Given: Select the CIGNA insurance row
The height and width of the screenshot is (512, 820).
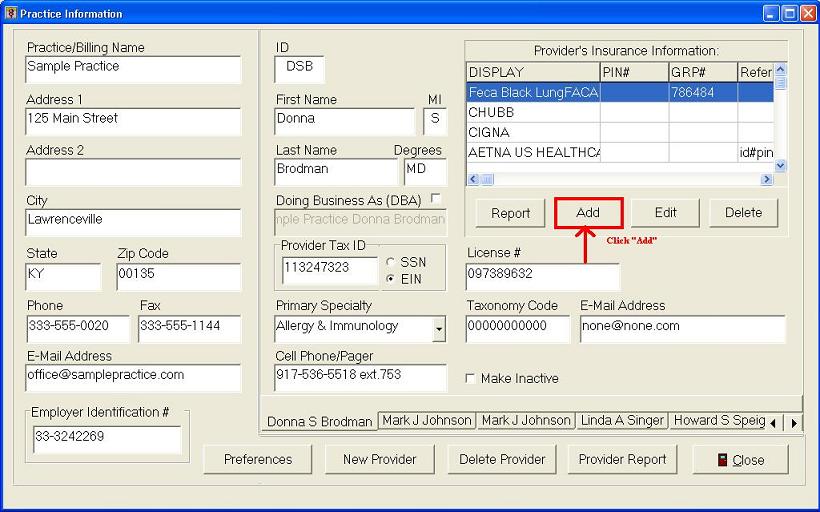Looking at the screenshot, I should tap(532, 132).
